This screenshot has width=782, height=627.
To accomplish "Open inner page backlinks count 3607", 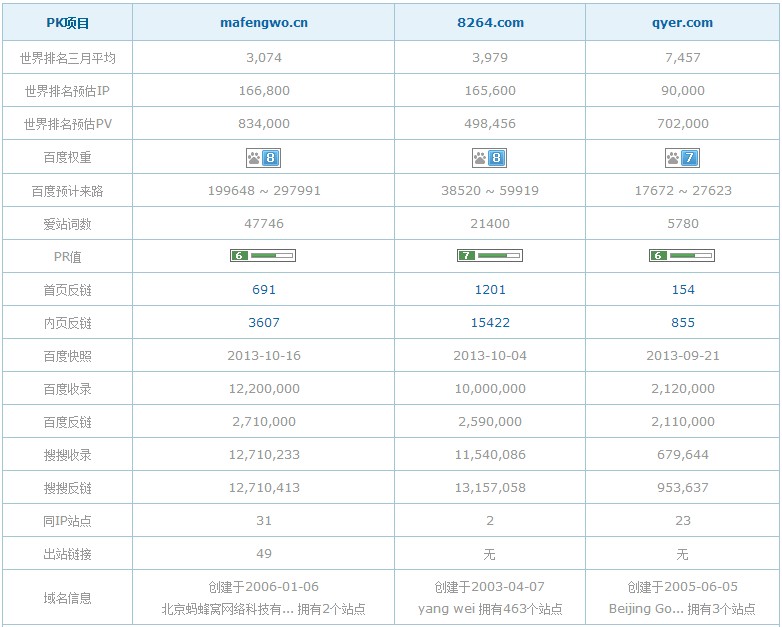I will click(x=264, y=322).
